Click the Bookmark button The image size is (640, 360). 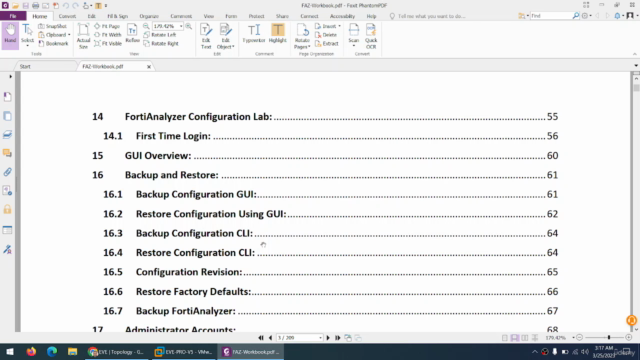(x=53, y=43)
